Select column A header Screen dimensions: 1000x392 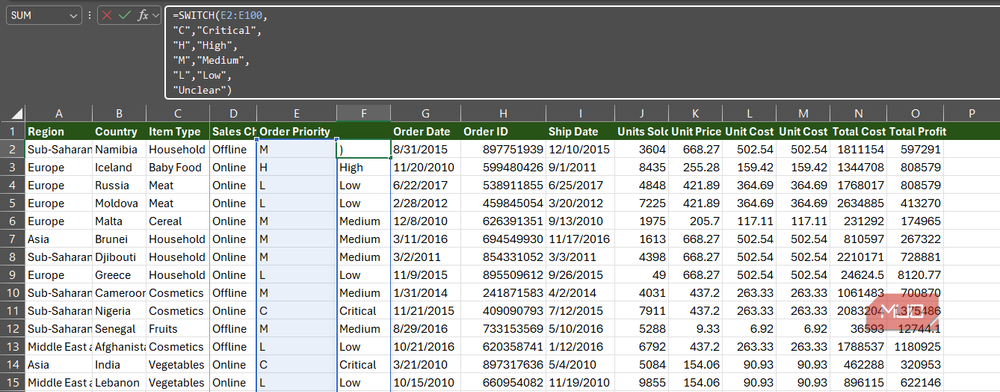[59, 113]
